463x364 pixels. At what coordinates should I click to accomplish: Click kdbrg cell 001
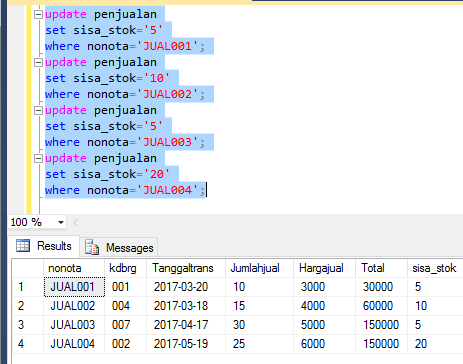[x=126, y=287]
